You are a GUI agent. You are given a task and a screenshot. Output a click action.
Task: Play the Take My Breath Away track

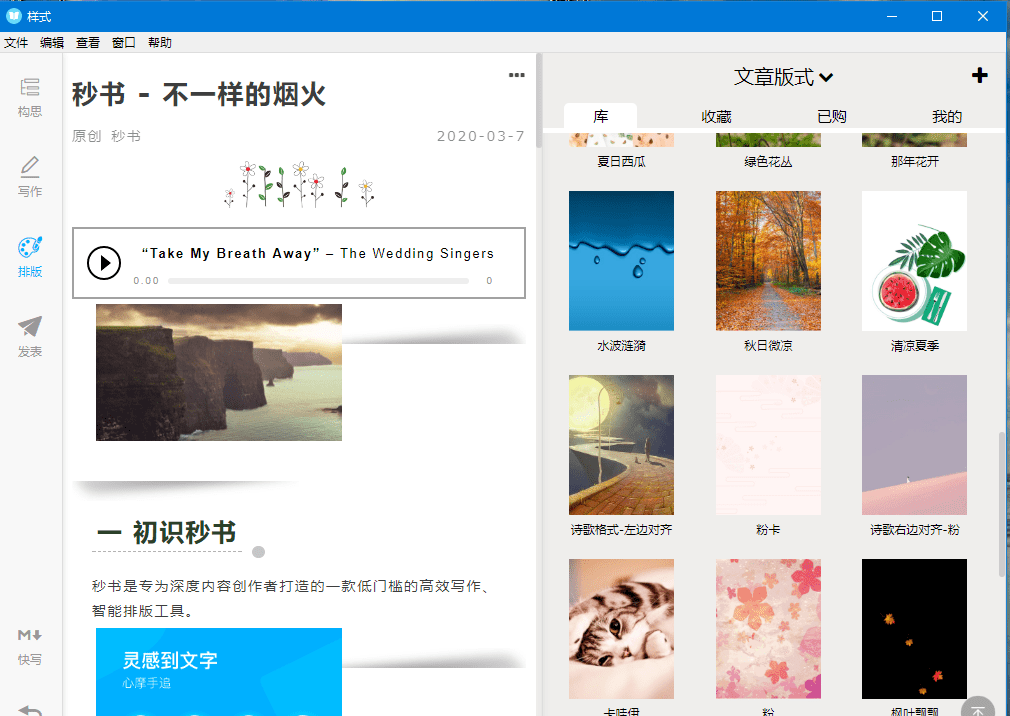(x=104, y=263)
